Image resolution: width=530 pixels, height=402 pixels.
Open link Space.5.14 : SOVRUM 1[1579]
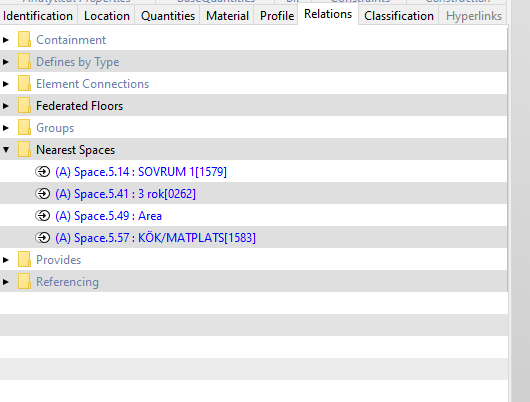coord(141,172)
